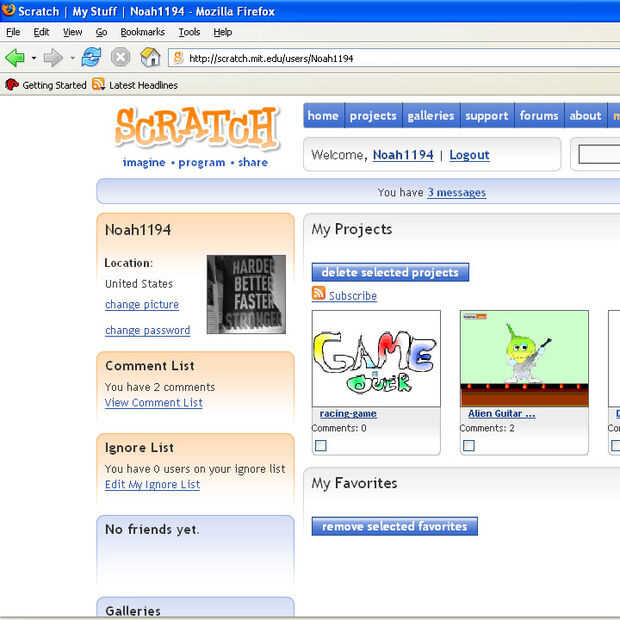Open the about navigation tab
620x620 pixels.
[x=586, y=115]
